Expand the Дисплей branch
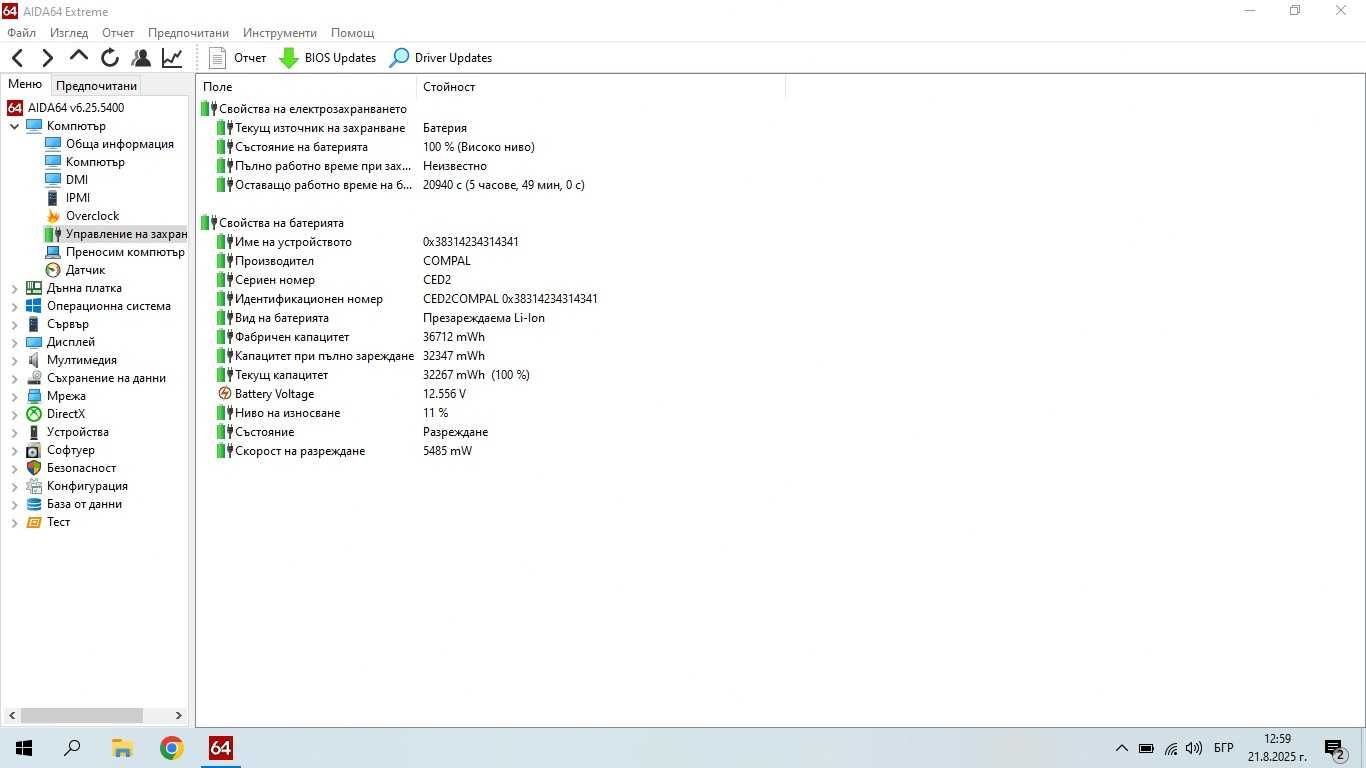The width and height of the screenshot is (1366, 768). tap(14, 342)
